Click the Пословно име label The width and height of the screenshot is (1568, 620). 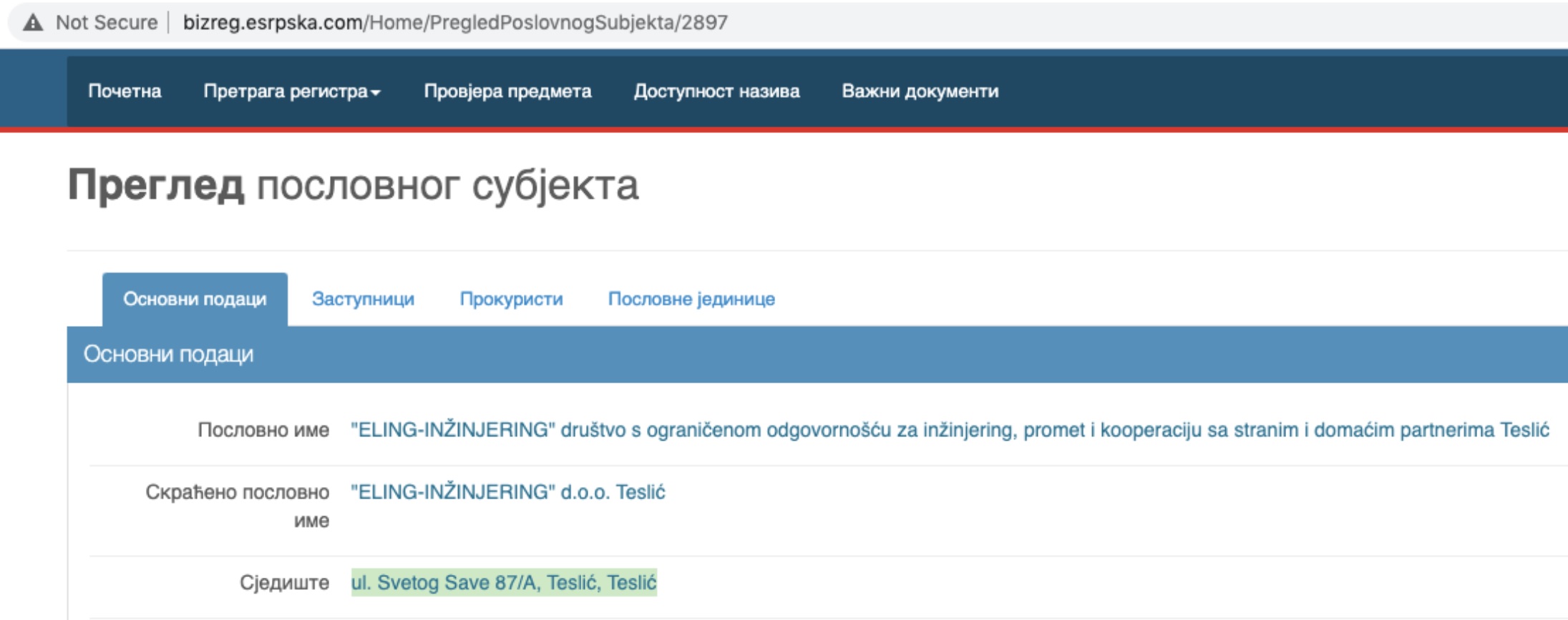(x=263, y=430)
